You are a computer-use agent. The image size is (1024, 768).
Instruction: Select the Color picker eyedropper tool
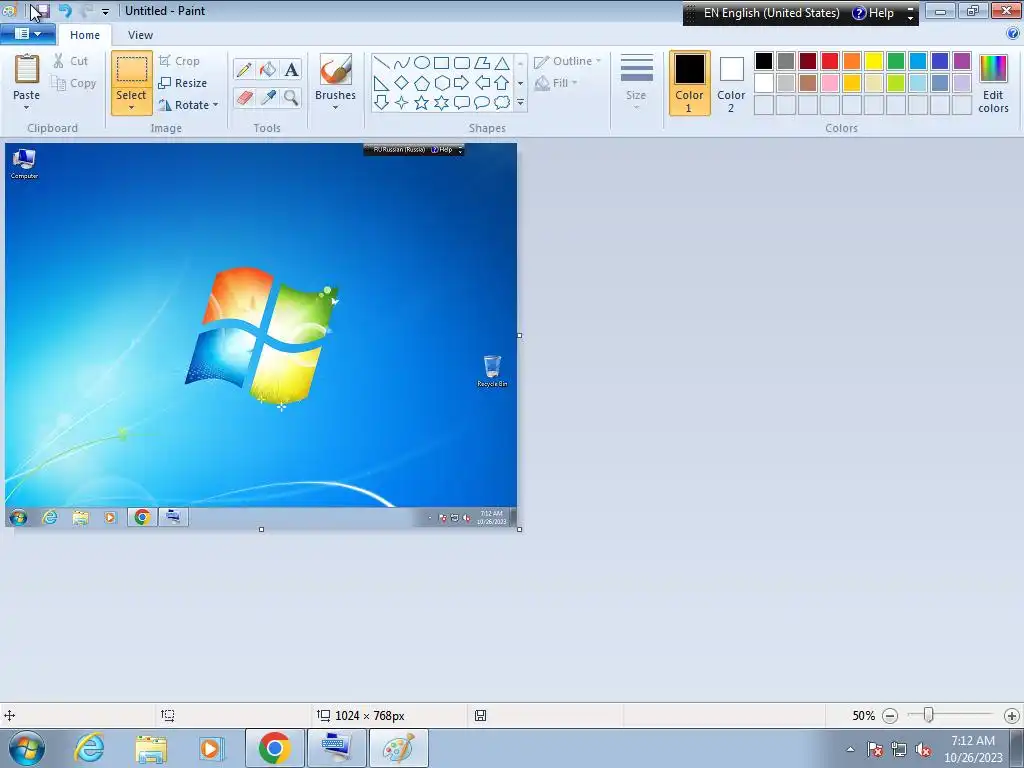pyautogui.click(x=268, y=98)
